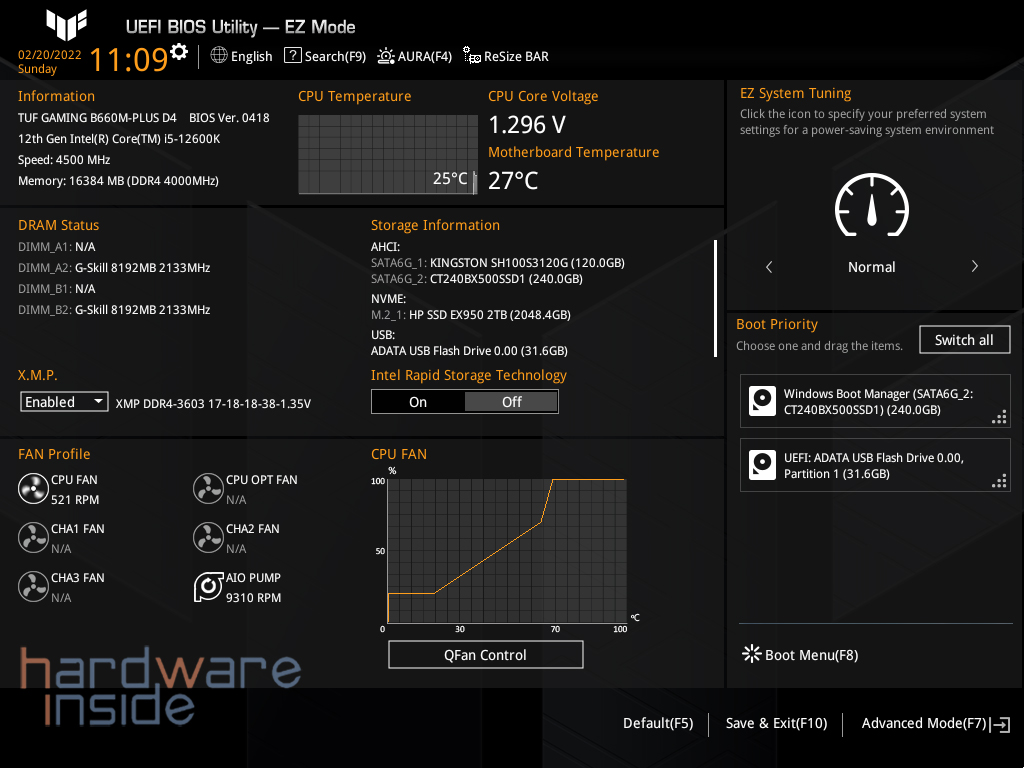Switch EZ tuning to previous mode
Image resolution: width=1024 pixels, height=768 pixels.
(769, 266)
